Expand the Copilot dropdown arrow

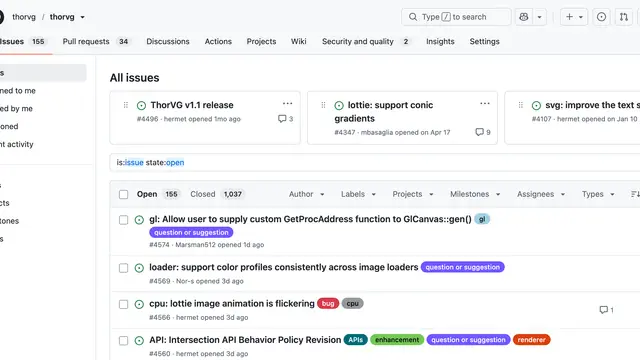(539, 17)
